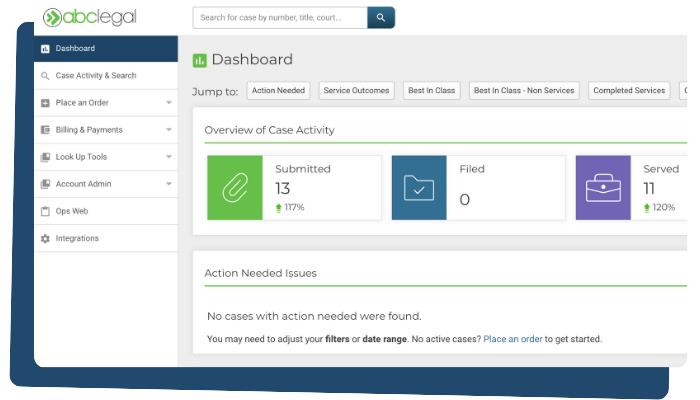Focus the case search field
The image size is (700, 400).
pyautogui.click(x=280, y=17)
